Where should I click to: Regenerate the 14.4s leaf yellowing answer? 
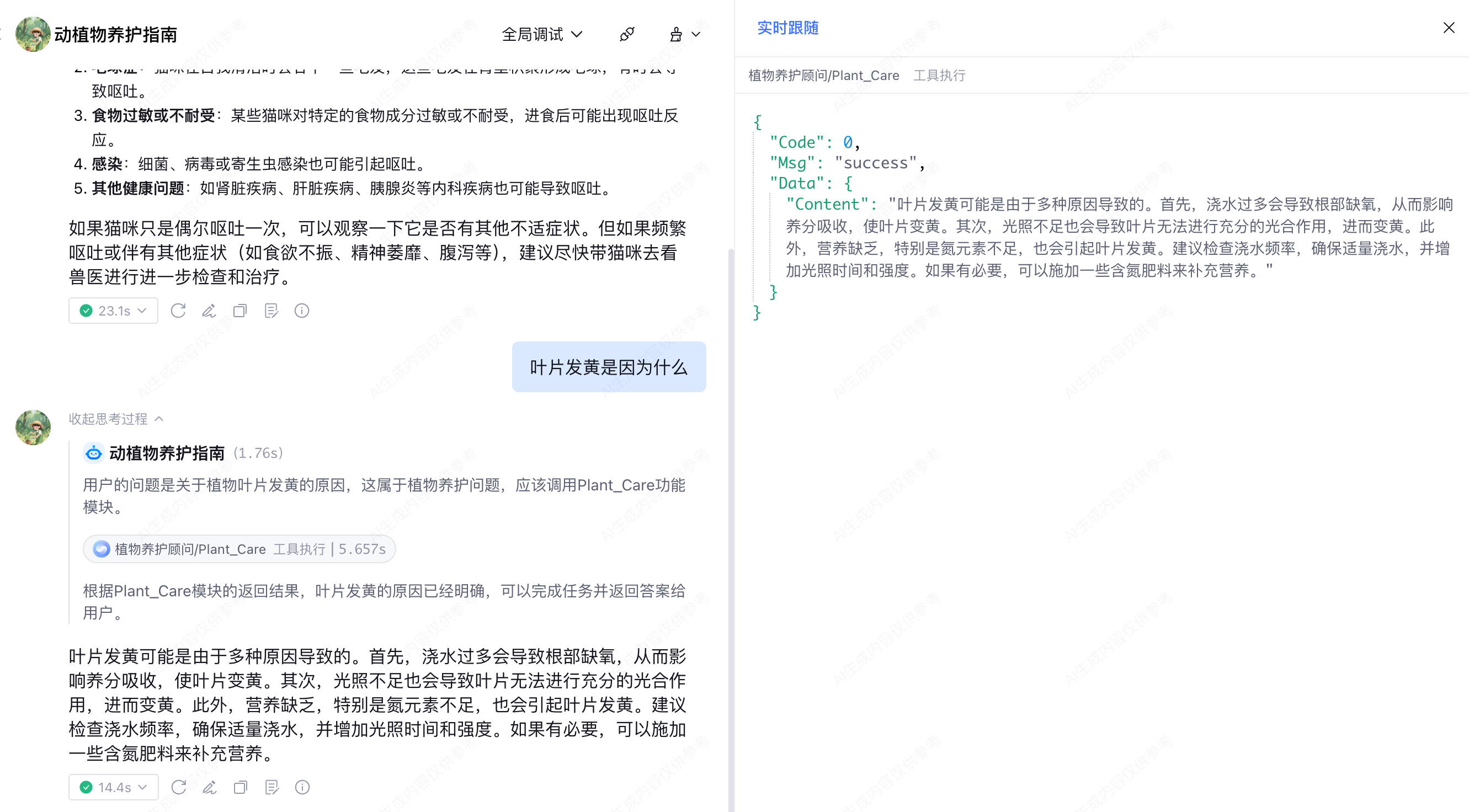click(179, 788)
